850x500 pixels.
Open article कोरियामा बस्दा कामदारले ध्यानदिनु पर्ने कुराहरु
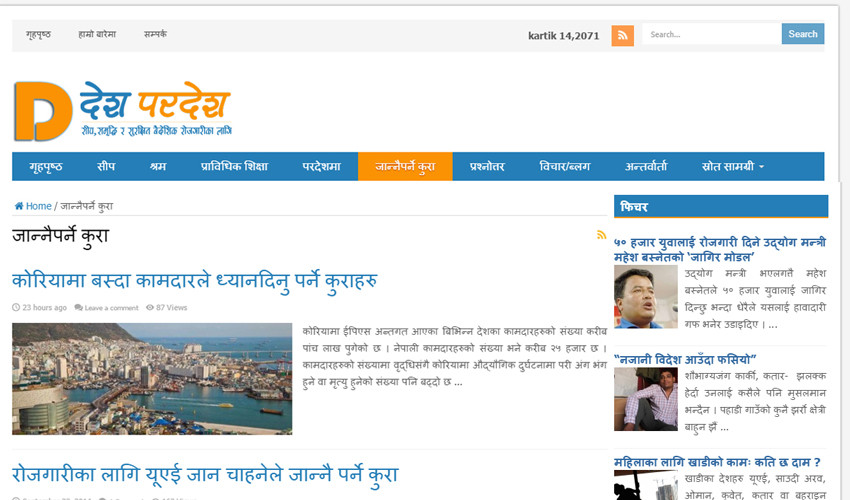click(195, 280)
